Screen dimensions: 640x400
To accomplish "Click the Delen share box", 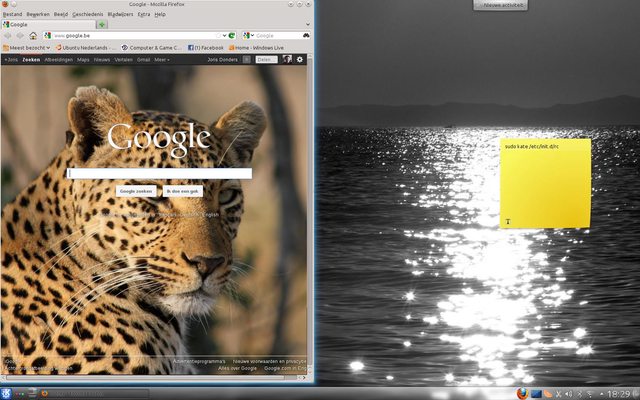I will tap(266, 60).
